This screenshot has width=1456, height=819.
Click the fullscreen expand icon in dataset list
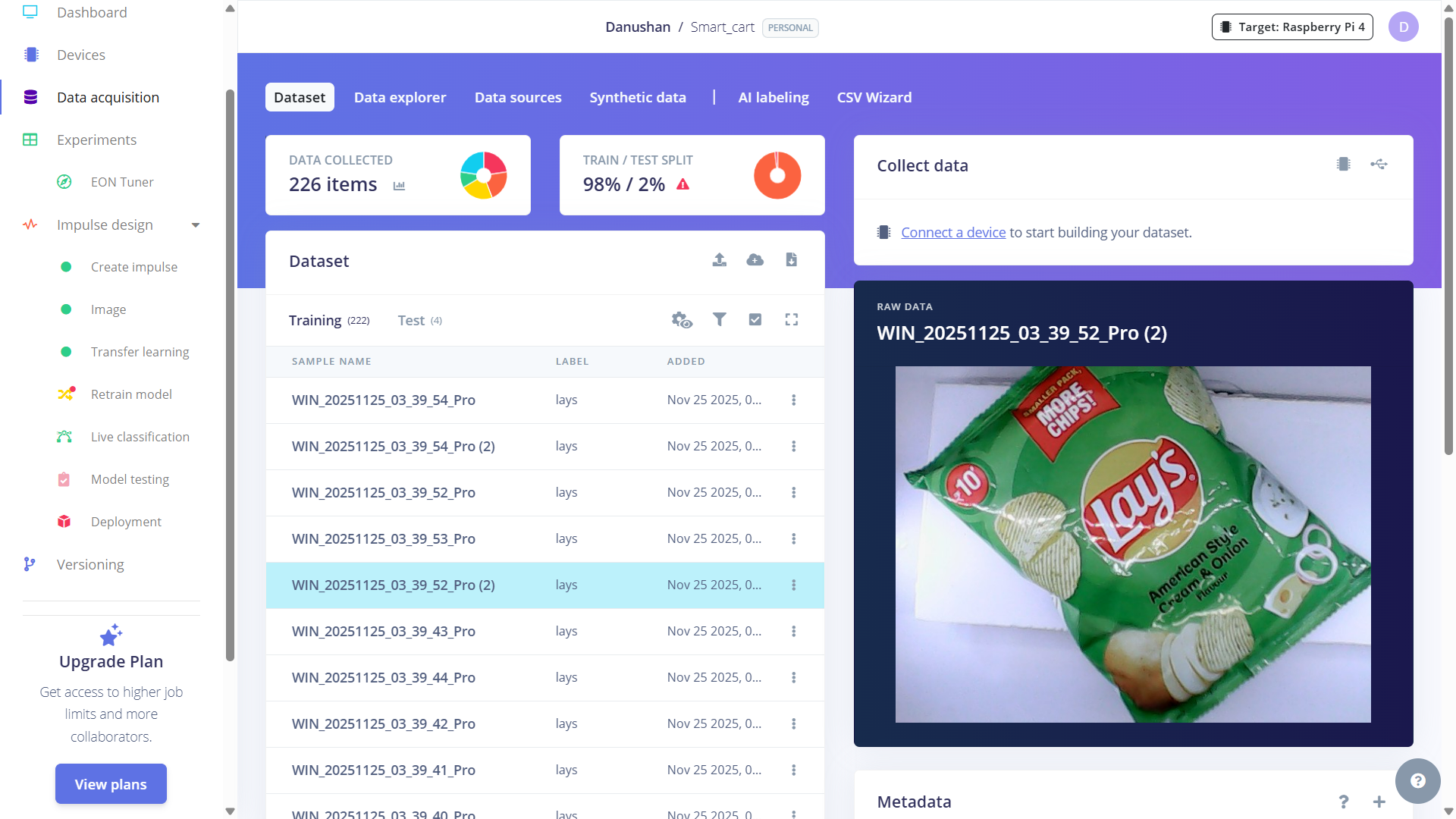pyautogui.click(x=791, y=320)
